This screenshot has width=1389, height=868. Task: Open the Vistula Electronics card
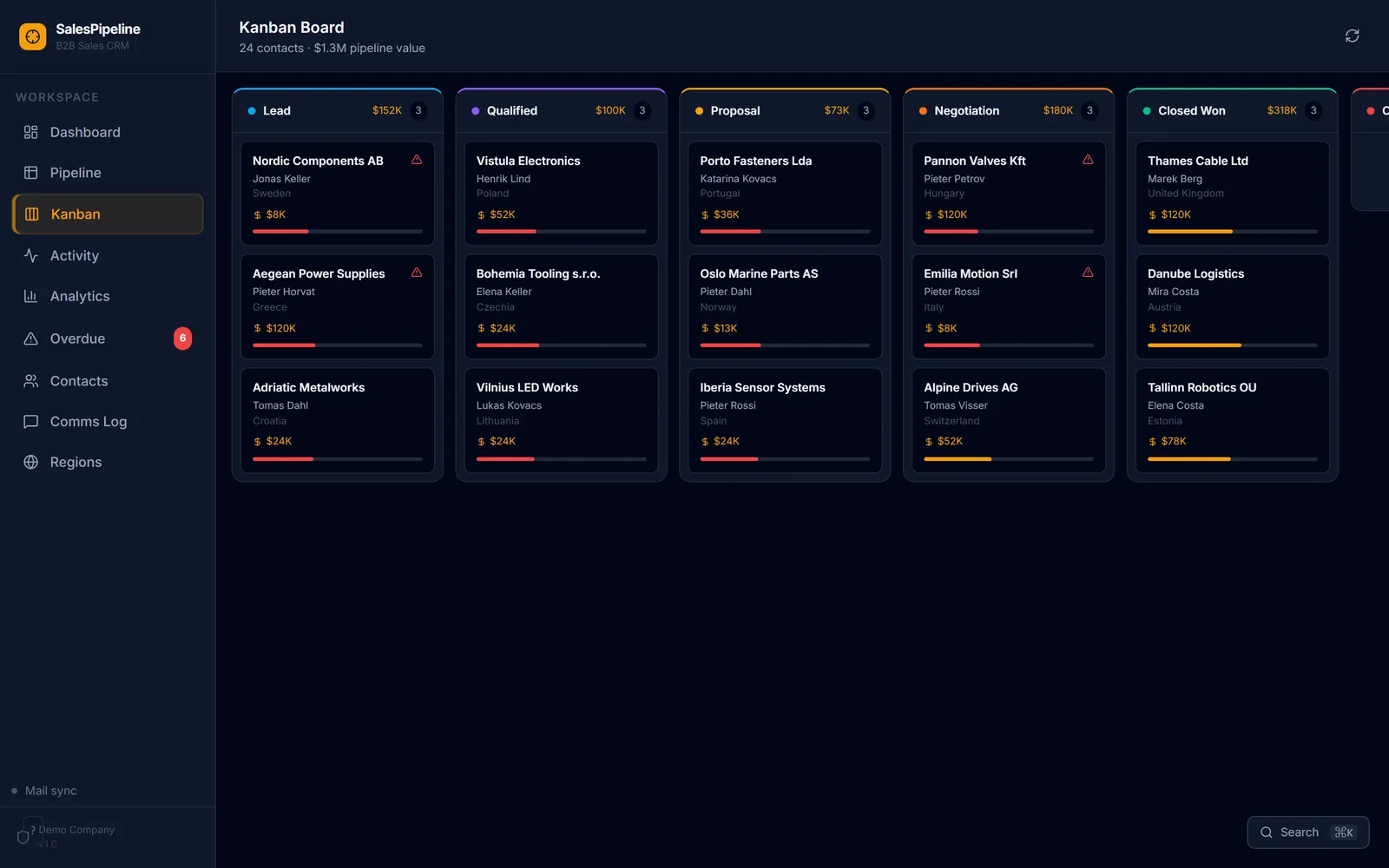point(562,194)
